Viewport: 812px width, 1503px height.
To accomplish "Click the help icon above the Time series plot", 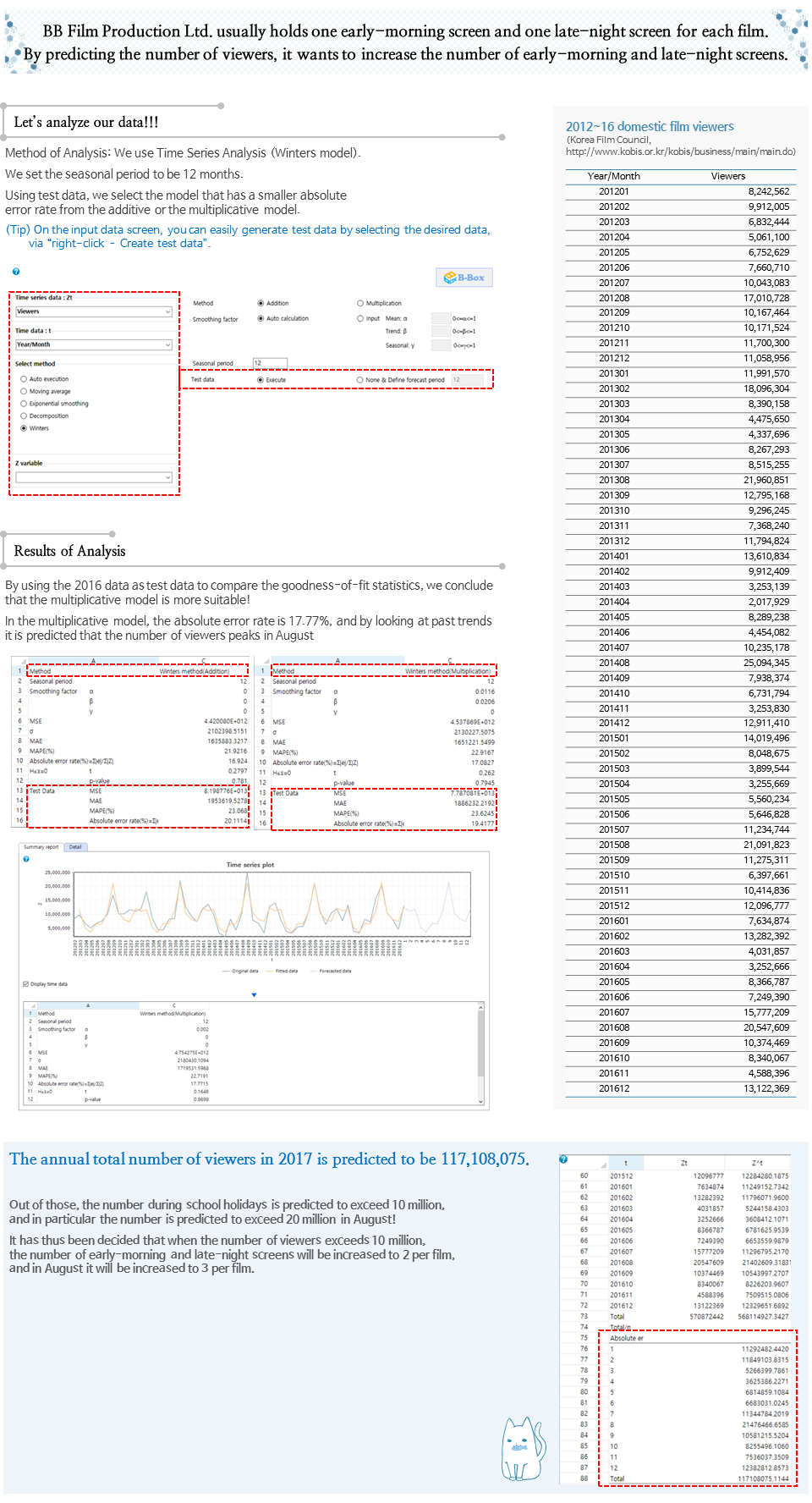I will point(26,859).
